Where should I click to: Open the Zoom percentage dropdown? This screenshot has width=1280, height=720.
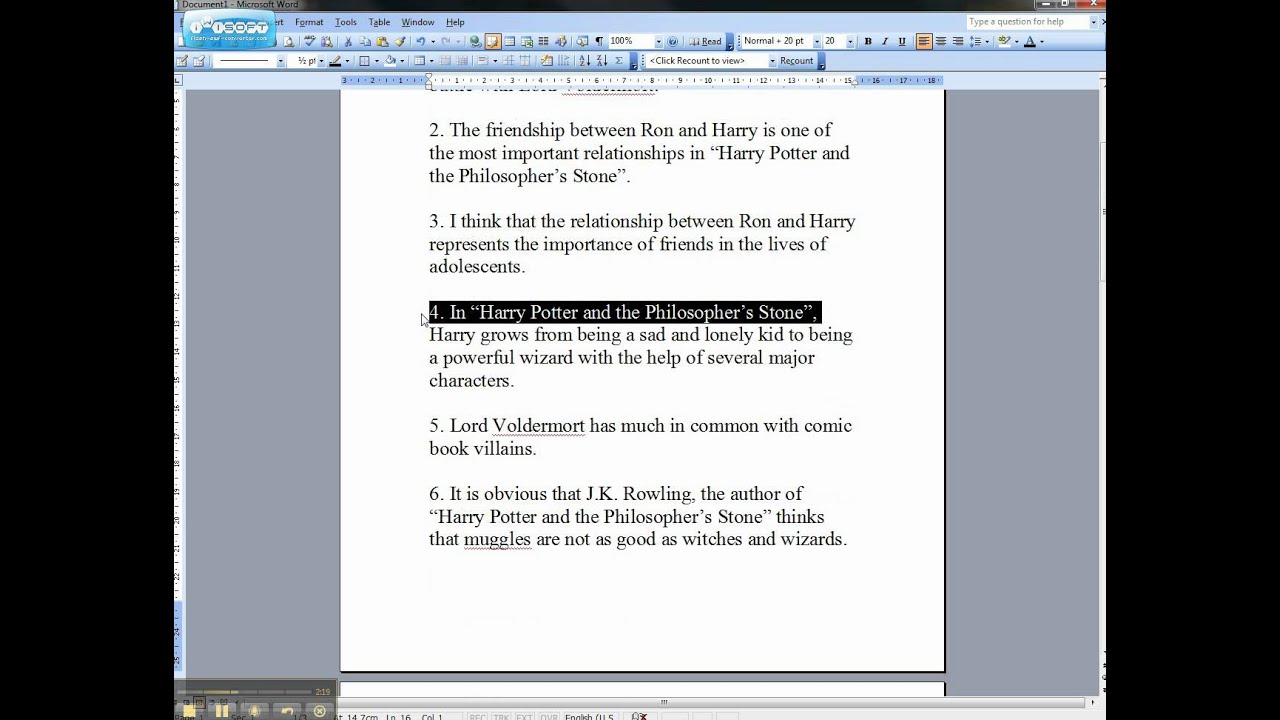click(x=658, y=41)
